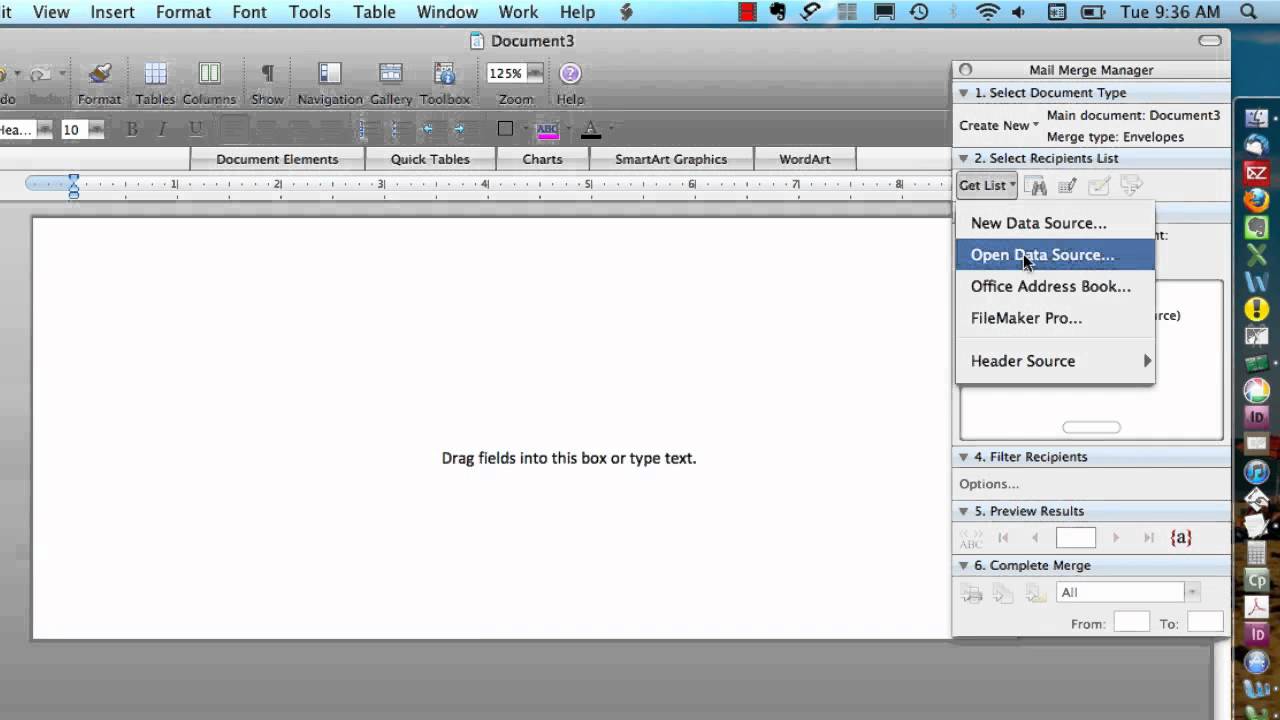Click the Edit Data Source icon
The width and height of the screenshot is (1280, 720).
pos(1068,186)
